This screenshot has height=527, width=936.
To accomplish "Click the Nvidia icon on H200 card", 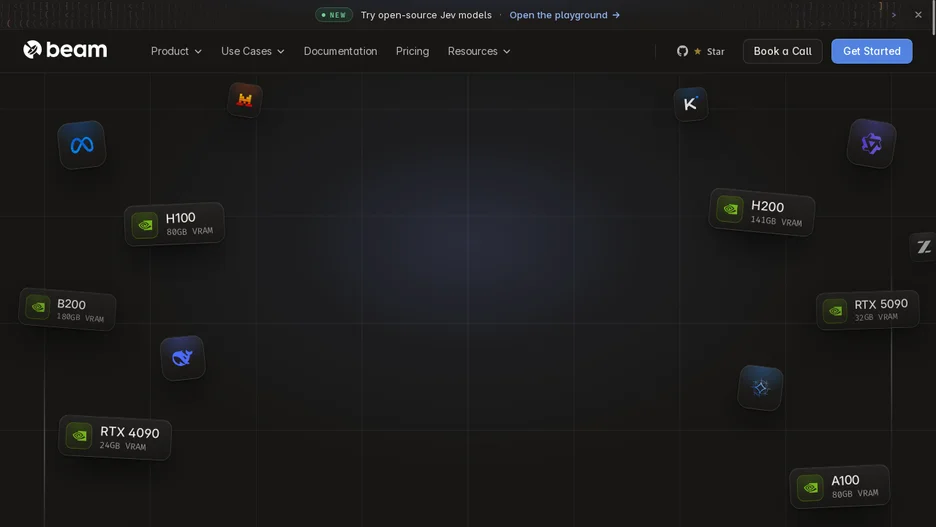I will (729, 209).
